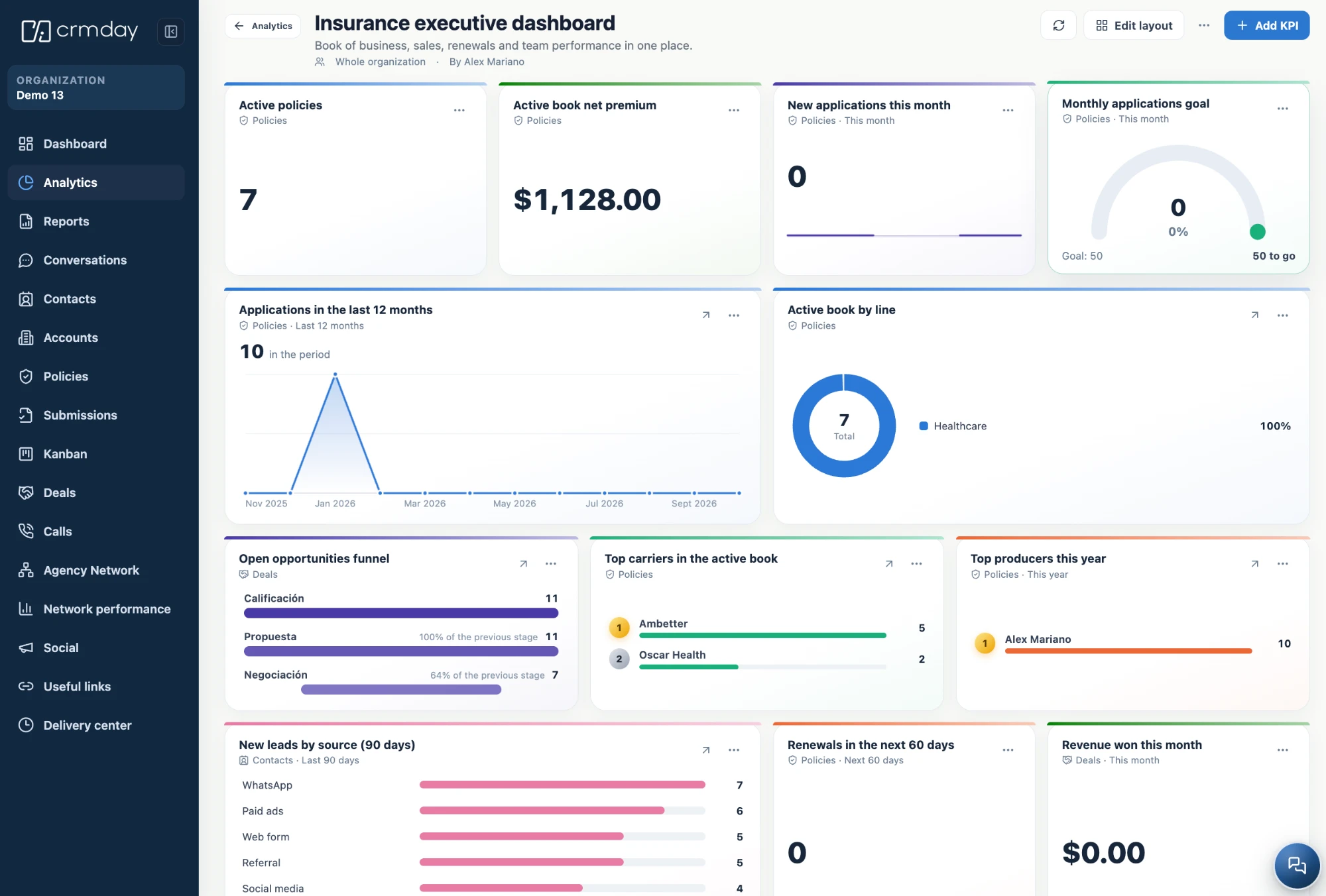Open Dashboard in the sidebar
This screenshot has height=896, width=1326.
(x=96, y=144)
